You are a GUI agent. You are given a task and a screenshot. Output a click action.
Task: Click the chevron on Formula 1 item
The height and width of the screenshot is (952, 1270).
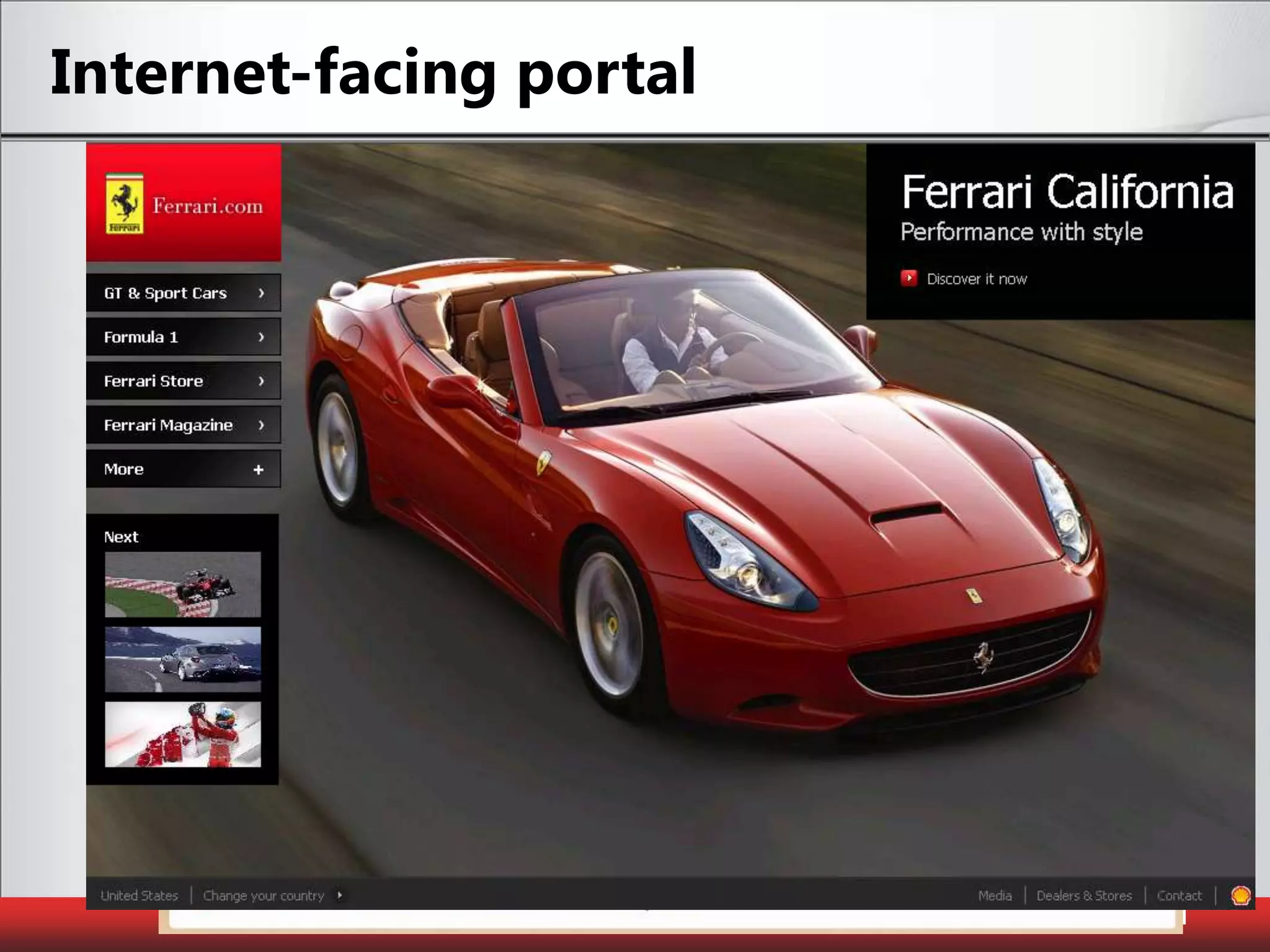pyautogui.click(x=261, y=337)
